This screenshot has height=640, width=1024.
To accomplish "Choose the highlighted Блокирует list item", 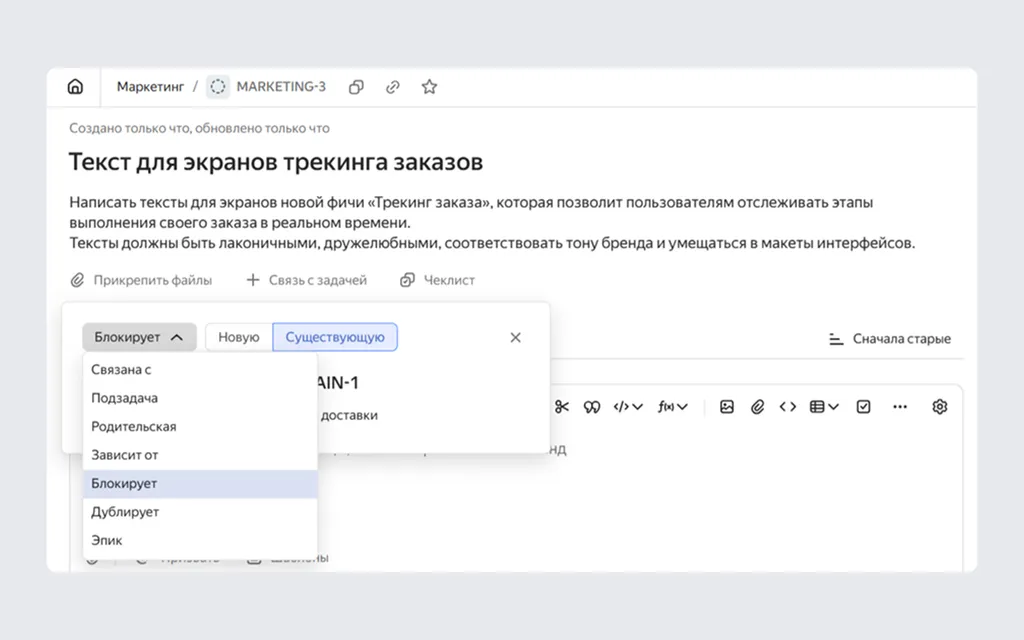I will point(200,484).
